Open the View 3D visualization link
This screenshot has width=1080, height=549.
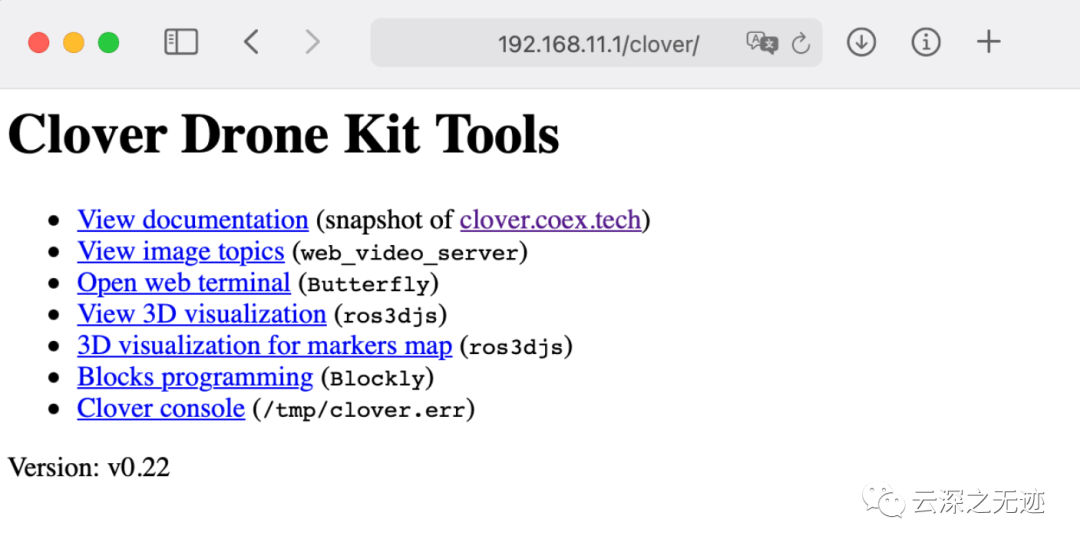(x=201, y=314)
